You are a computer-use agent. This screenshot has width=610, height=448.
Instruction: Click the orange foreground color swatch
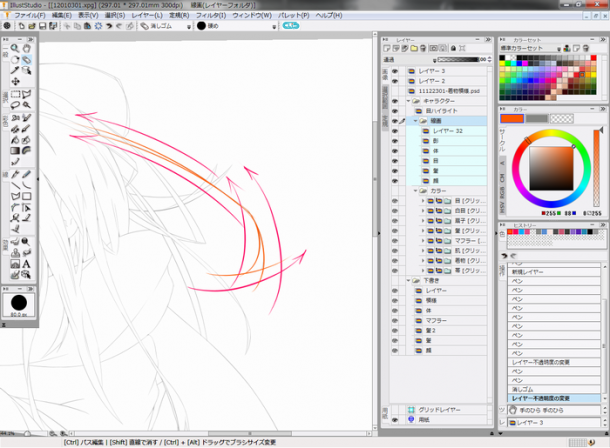[512, 119]
